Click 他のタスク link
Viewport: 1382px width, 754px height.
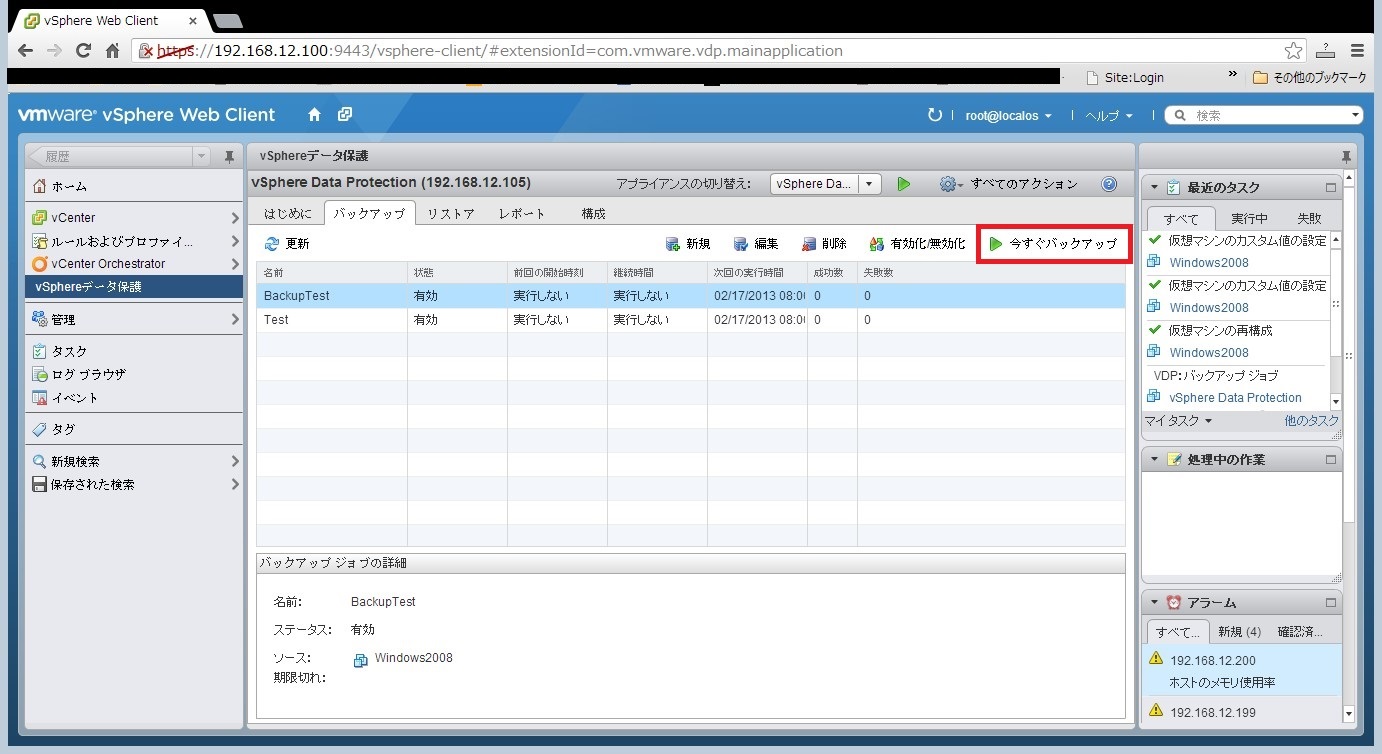click(1311, 421)
